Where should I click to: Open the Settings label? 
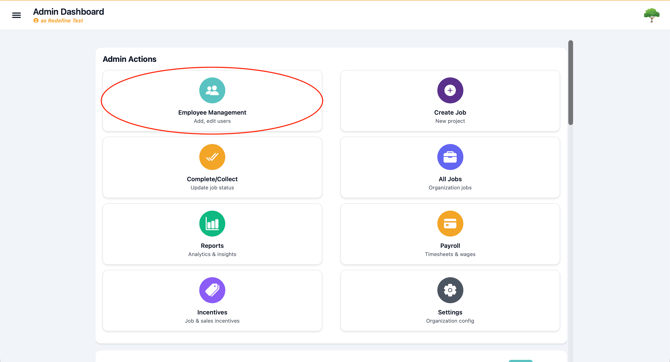(x=450, y=312)
